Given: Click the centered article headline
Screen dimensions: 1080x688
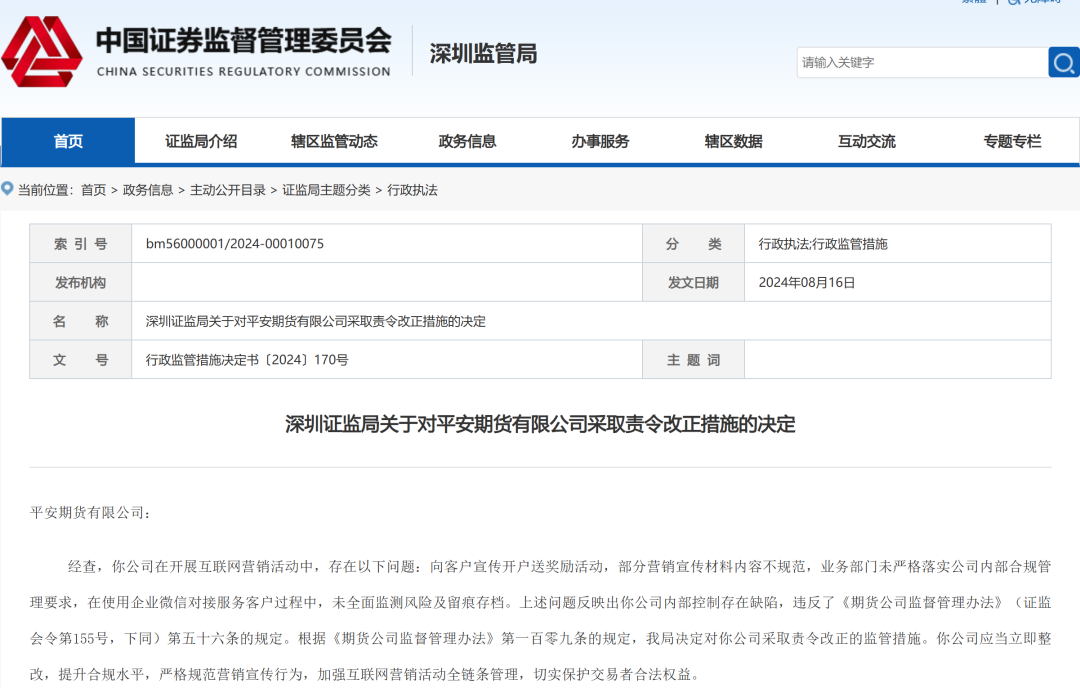Looking at the screenshot, I should coord(540,424).
